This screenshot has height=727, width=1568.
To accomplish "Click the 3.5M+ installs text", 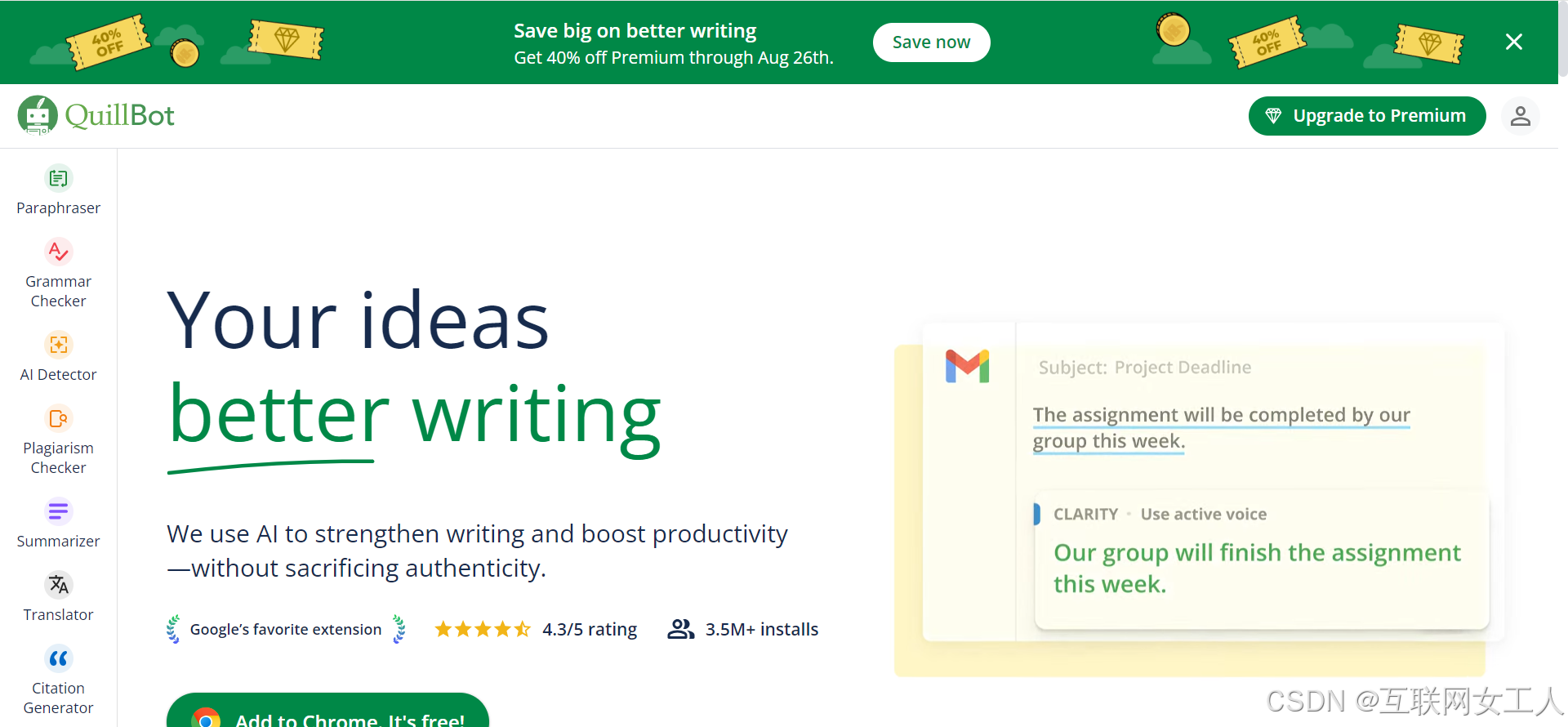I will (x=761, y=629).
